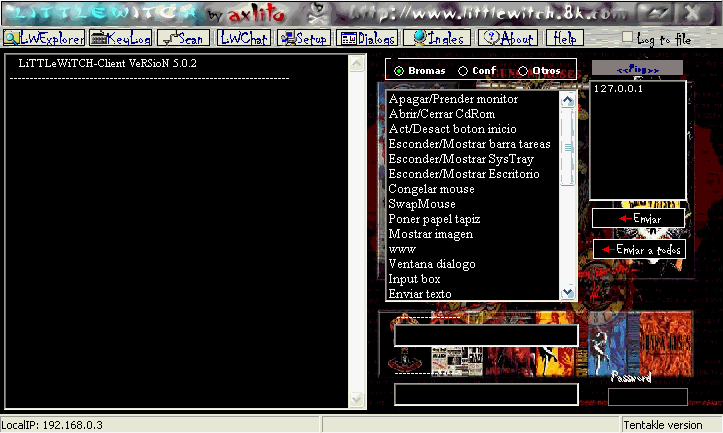This screenshot has height=433, width=723.
Task: Click the Password input field
Action: click(648, 397)
